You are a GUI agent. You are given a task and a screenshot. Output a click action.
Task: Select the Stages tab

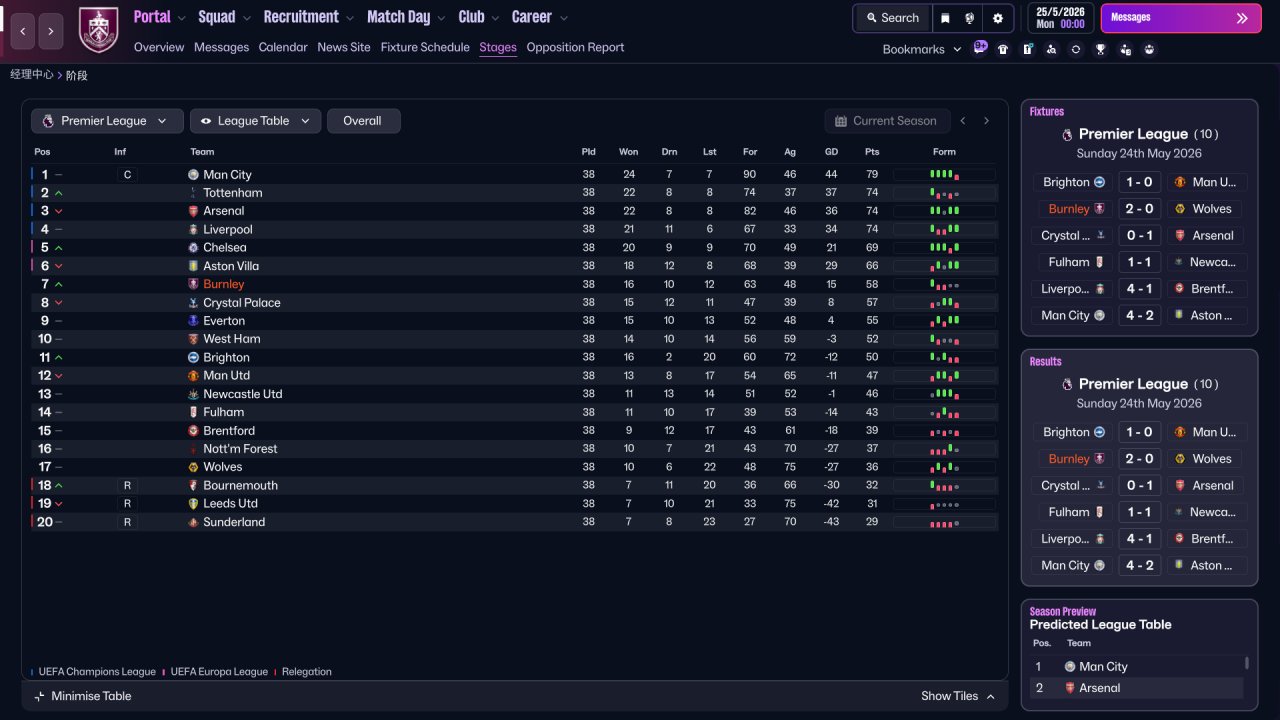[498, 47]
